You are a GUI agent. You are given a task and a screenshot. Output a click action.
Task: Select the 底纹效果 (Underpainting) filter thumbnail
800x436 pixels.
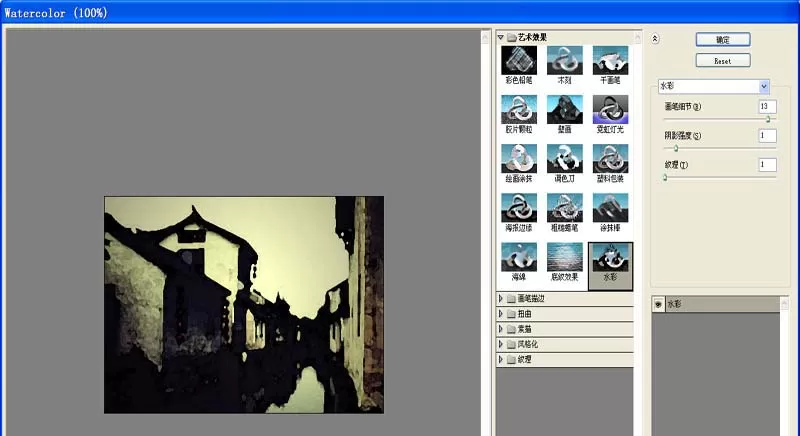(x=564, y=257)
